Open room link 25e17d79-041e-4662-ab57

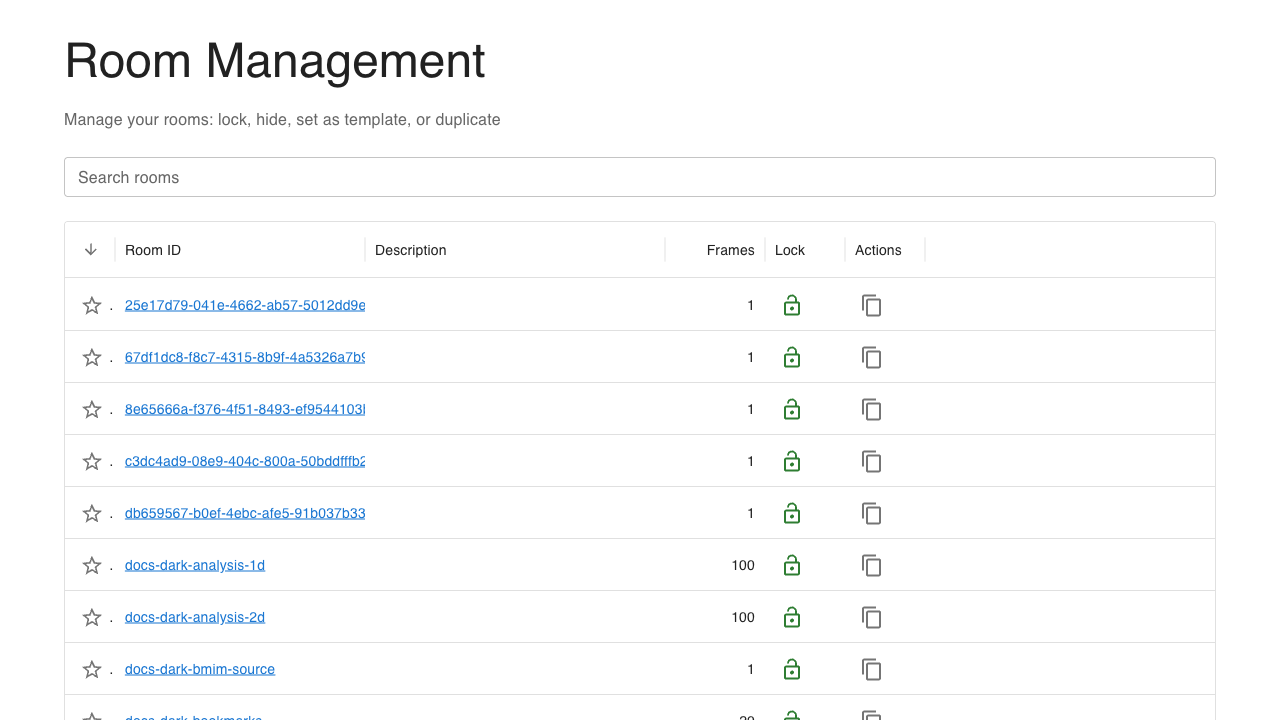245,305
